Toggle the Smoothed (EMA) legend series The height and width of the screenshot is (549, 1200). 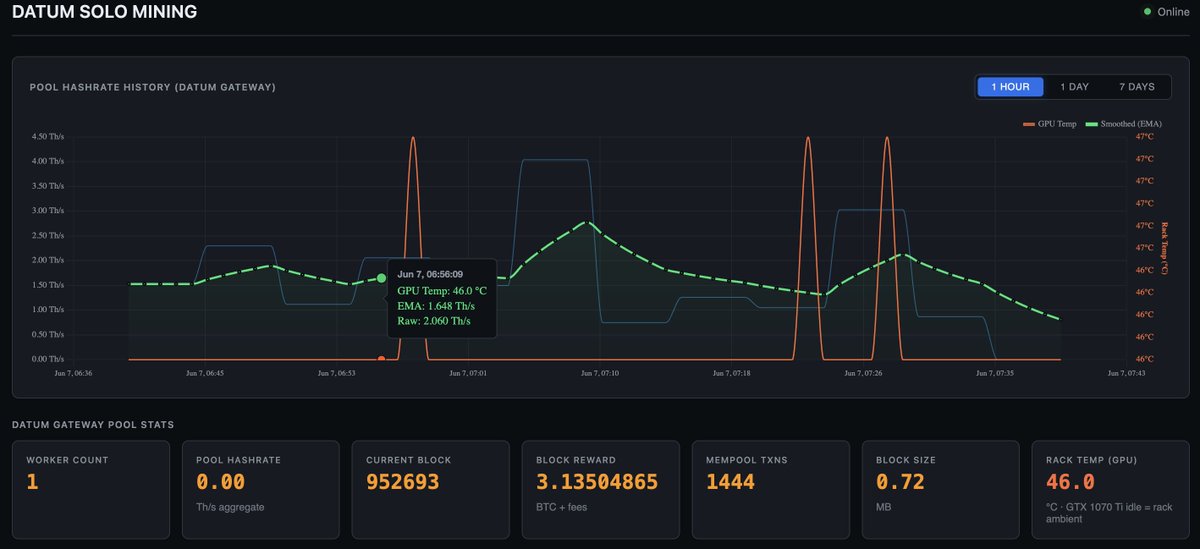point(1123,124)
